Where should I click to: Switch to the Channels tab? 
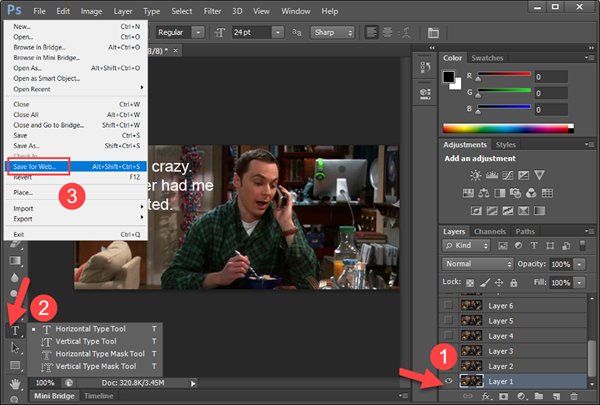(x=490, y=232)
